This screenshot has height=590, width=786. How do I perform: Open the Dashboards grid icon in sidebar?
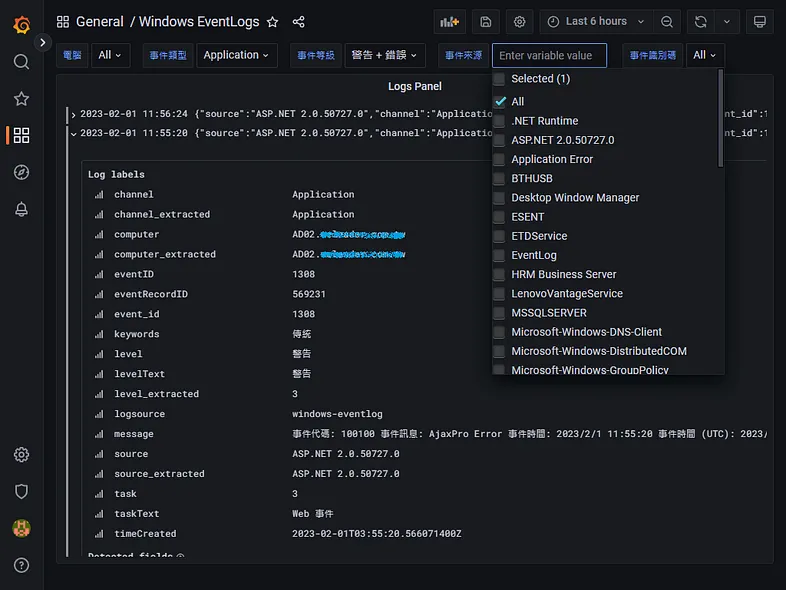pos(21,135)
